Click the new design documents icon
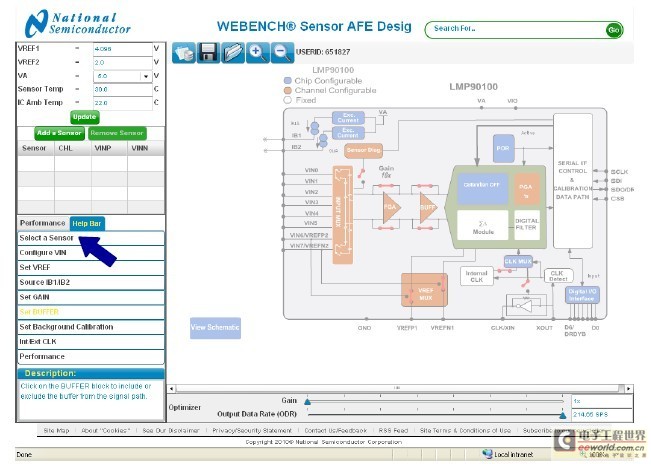651x464 pixels. 184,53
